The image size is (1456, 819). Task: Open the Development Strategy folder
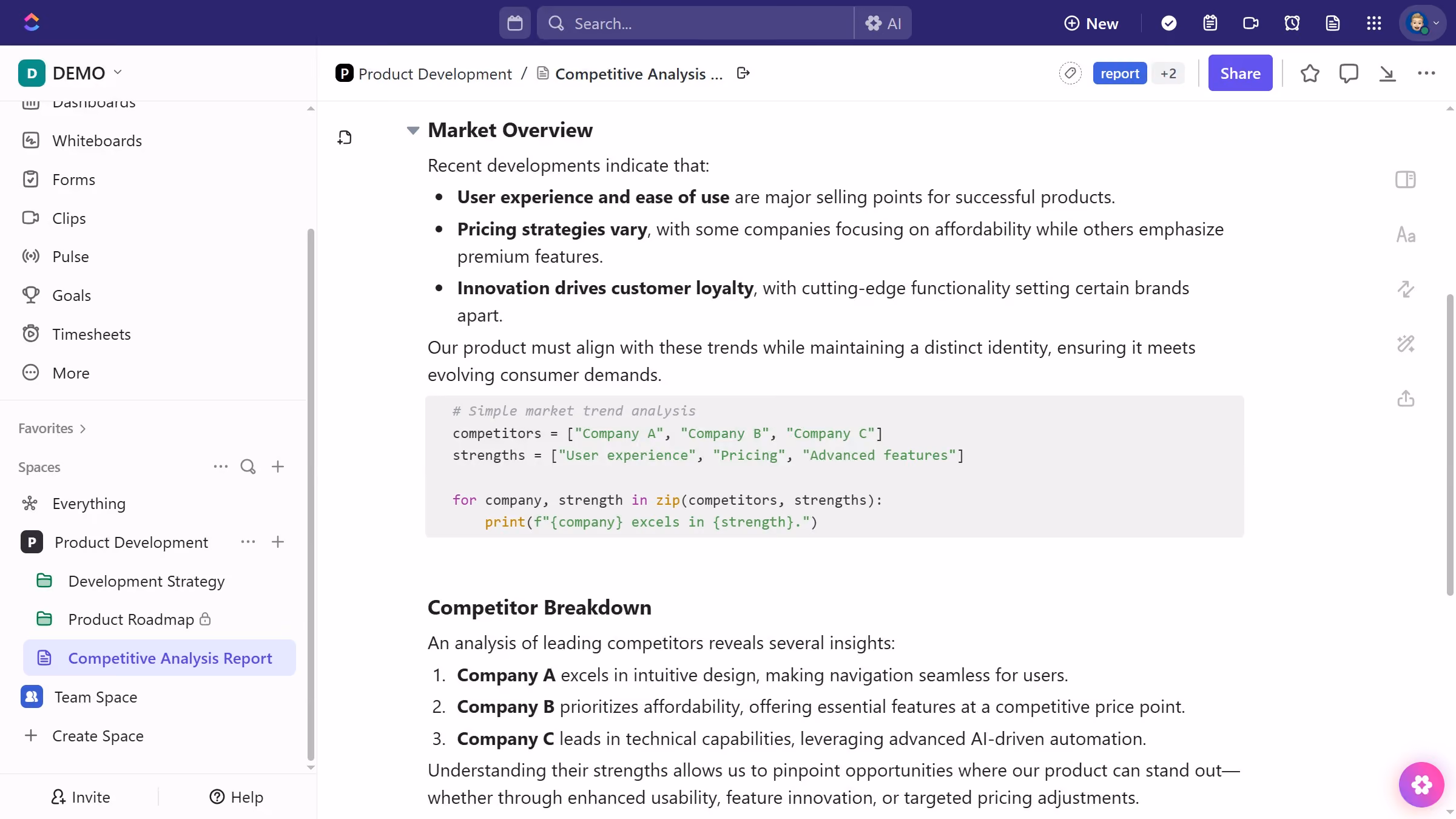point(146,581)
